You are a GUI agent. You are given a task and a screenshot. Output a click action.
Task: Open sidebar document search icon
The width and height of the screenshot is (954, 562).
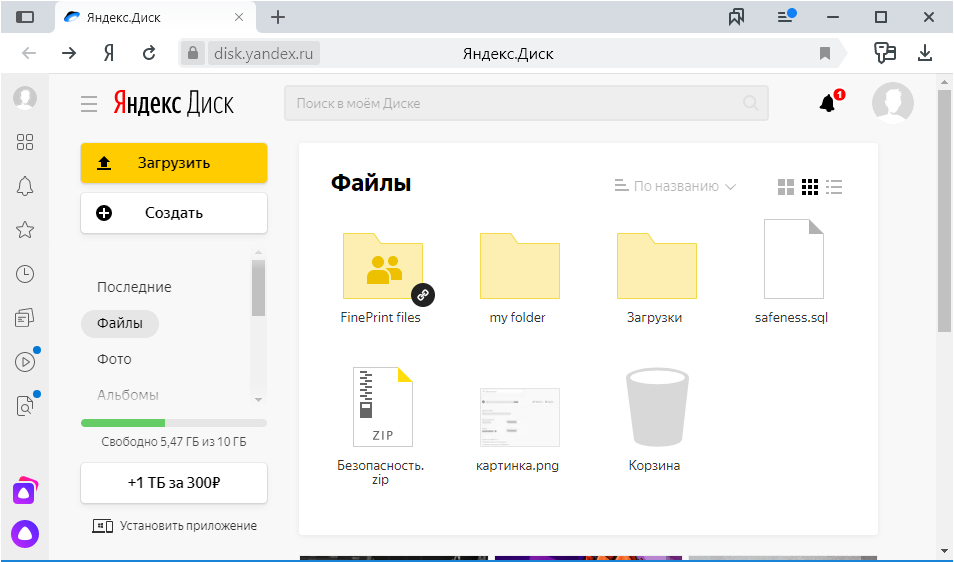[25, 406]
